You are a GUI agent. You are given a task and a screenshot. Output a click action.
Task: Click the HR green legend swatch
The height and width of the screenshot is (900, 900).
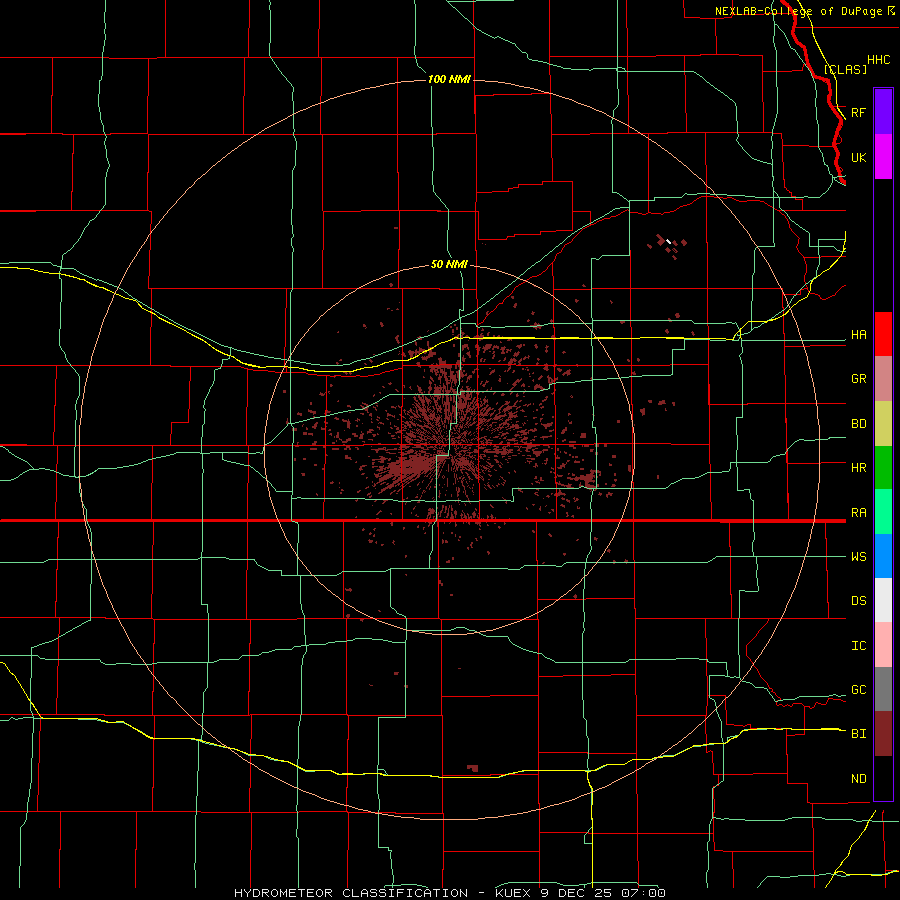point(883,468)
